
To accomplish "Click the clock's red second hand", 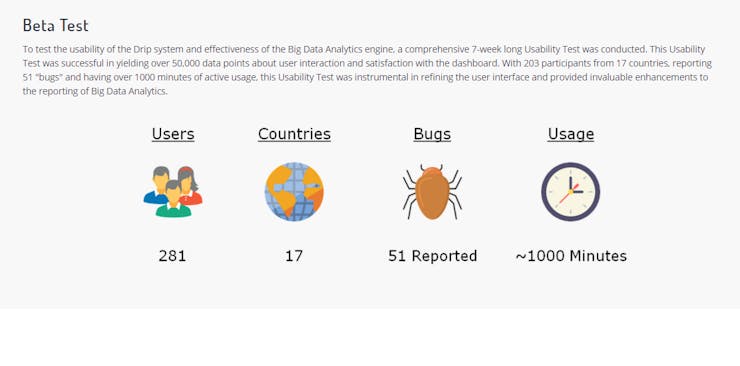I will click(x=566, y=194).
